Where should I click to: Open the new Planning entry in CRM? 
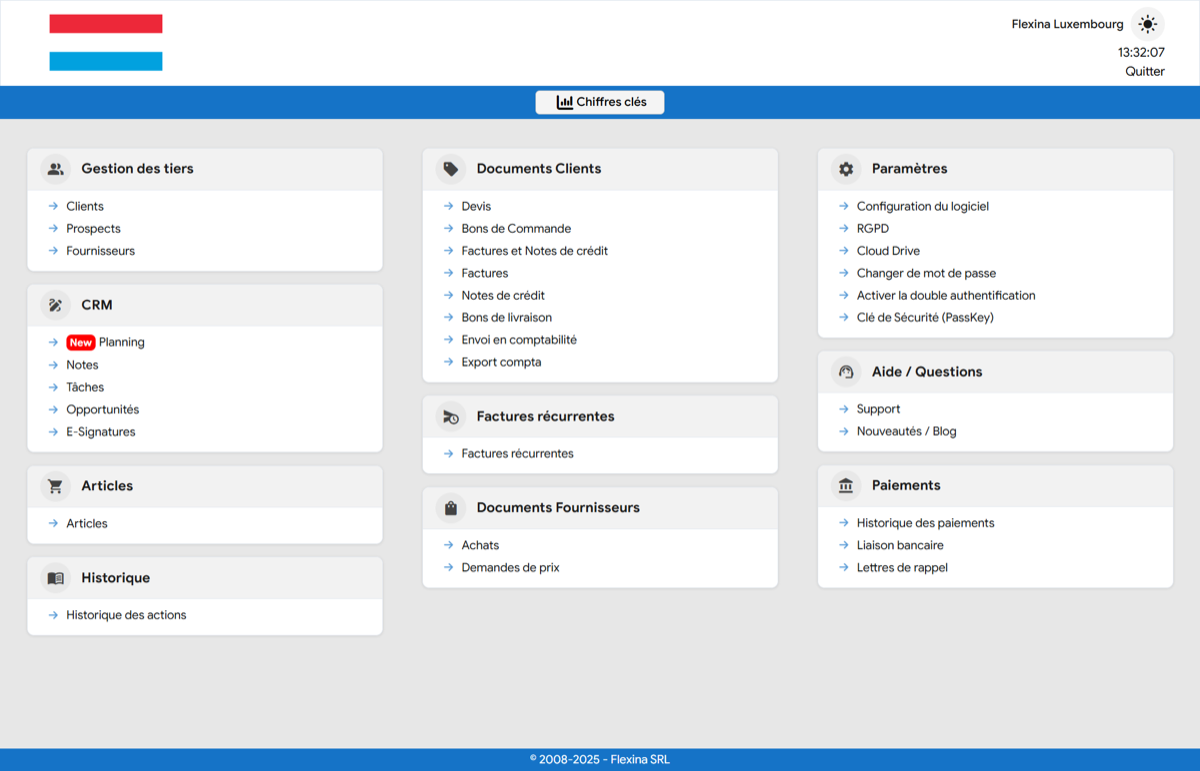pos(121,342)
